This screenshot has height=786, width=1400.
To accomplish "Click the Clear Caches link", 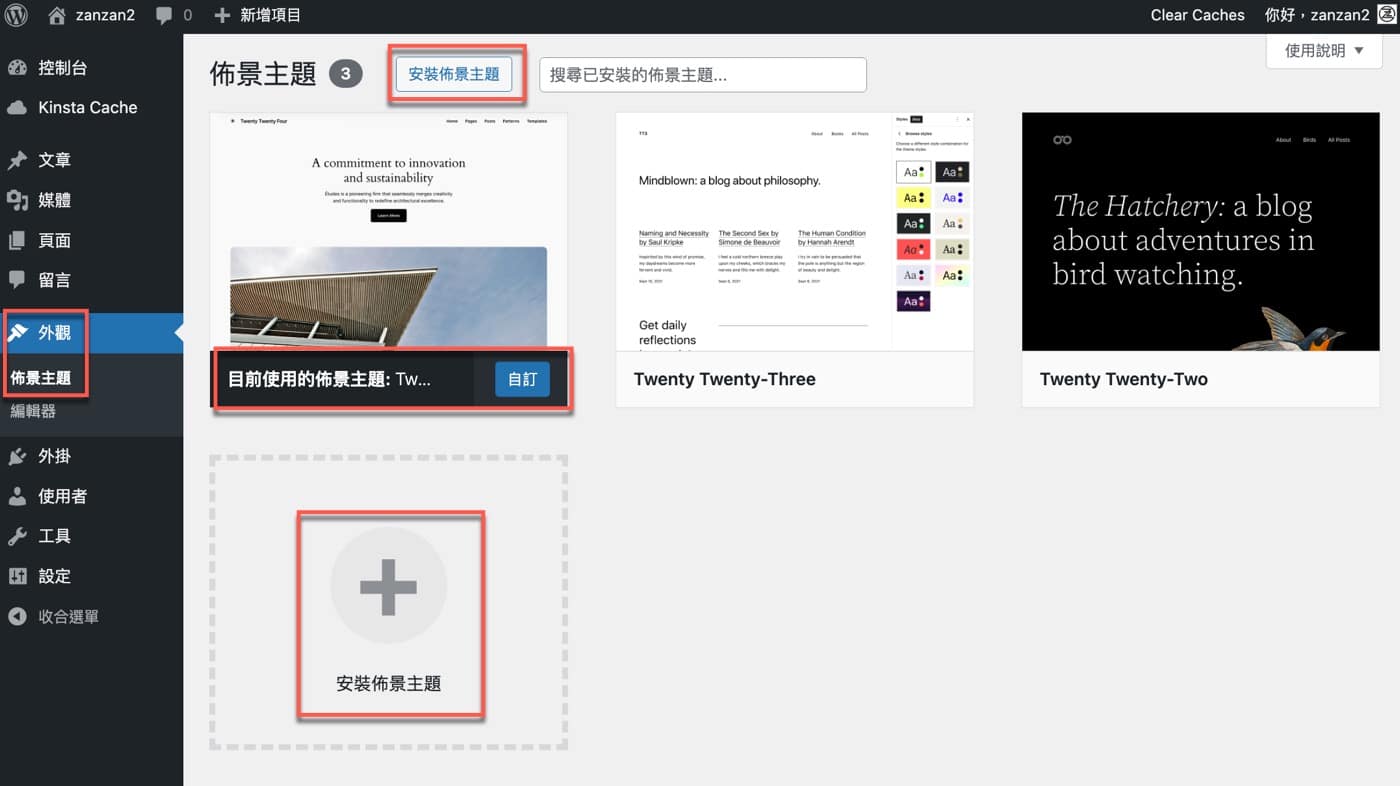I will pos(1197,15).
